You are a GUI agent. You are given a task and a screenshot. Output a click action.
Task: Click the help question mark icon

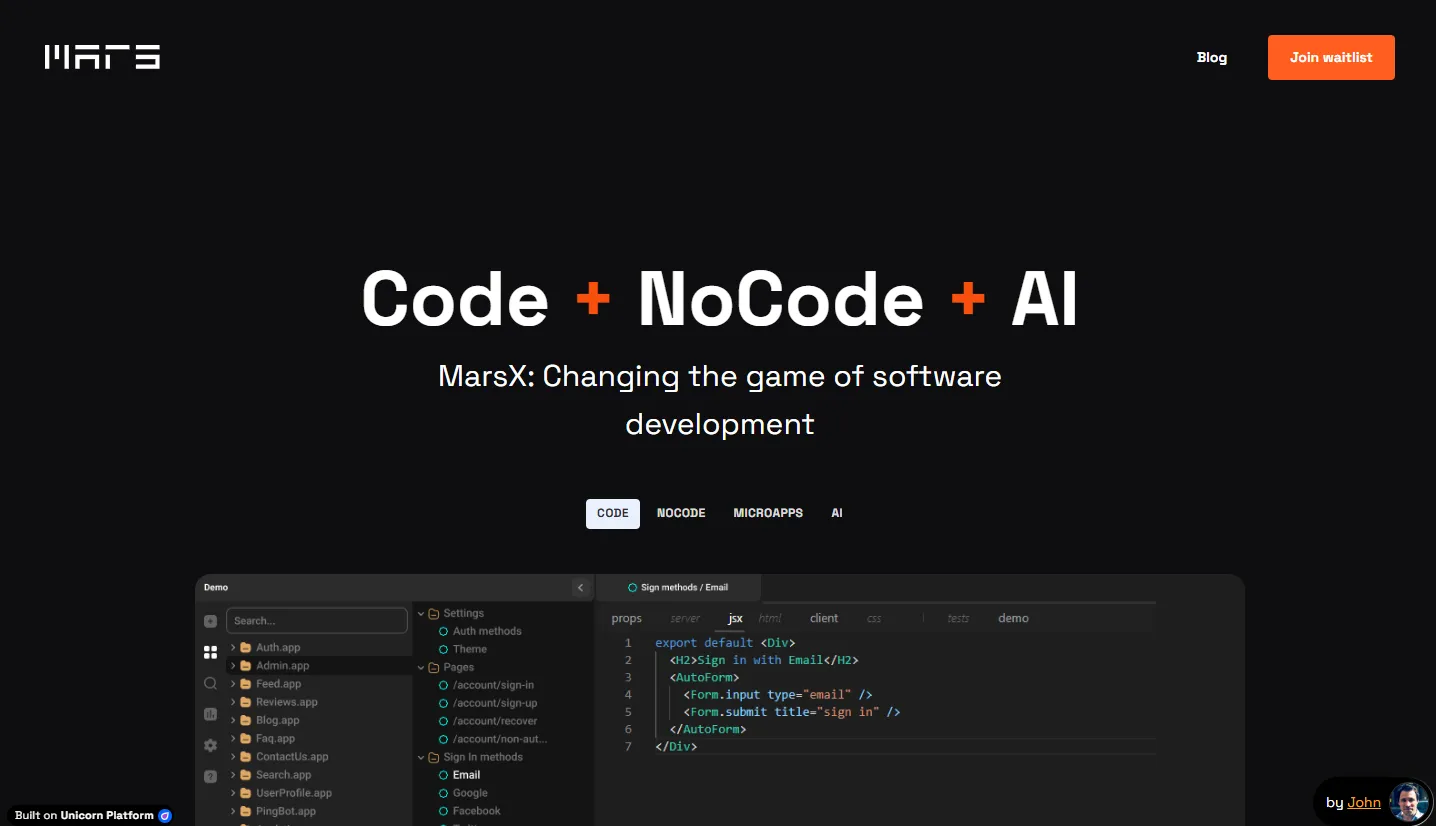pyautogui.click(x=210, y=776)
